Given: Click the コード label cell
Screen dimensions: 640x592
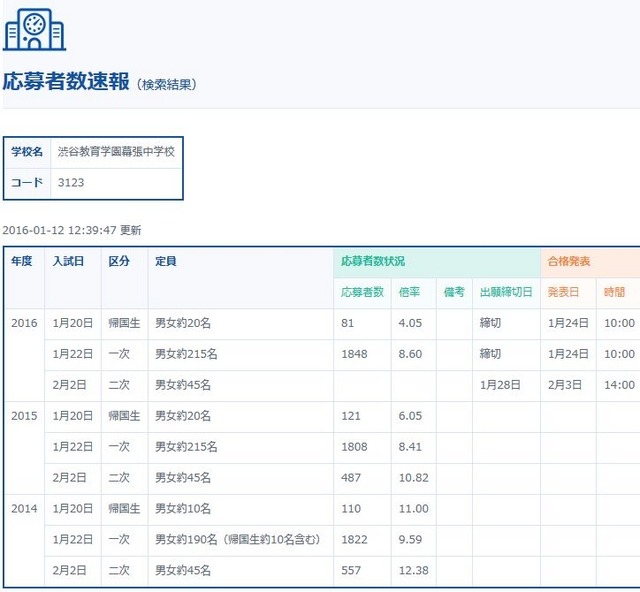Looking at the screenshot, I should click(x=27, y=182).
